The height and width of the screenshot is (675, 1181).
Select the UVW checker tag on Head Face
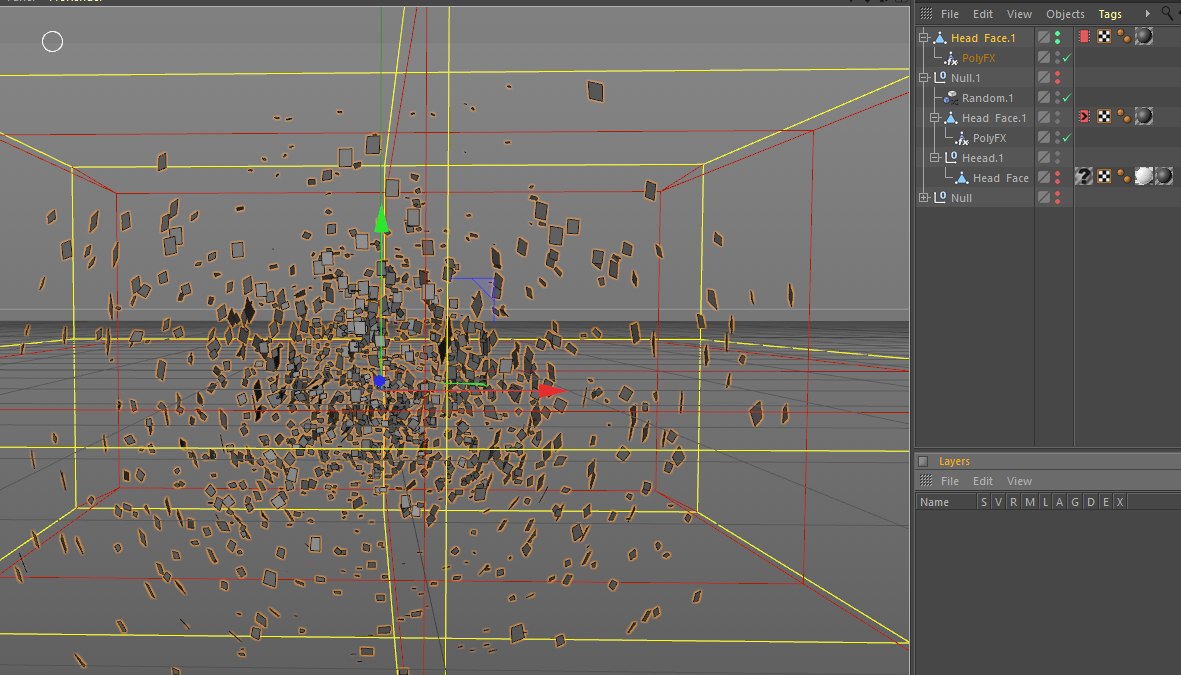(1104, 176)
